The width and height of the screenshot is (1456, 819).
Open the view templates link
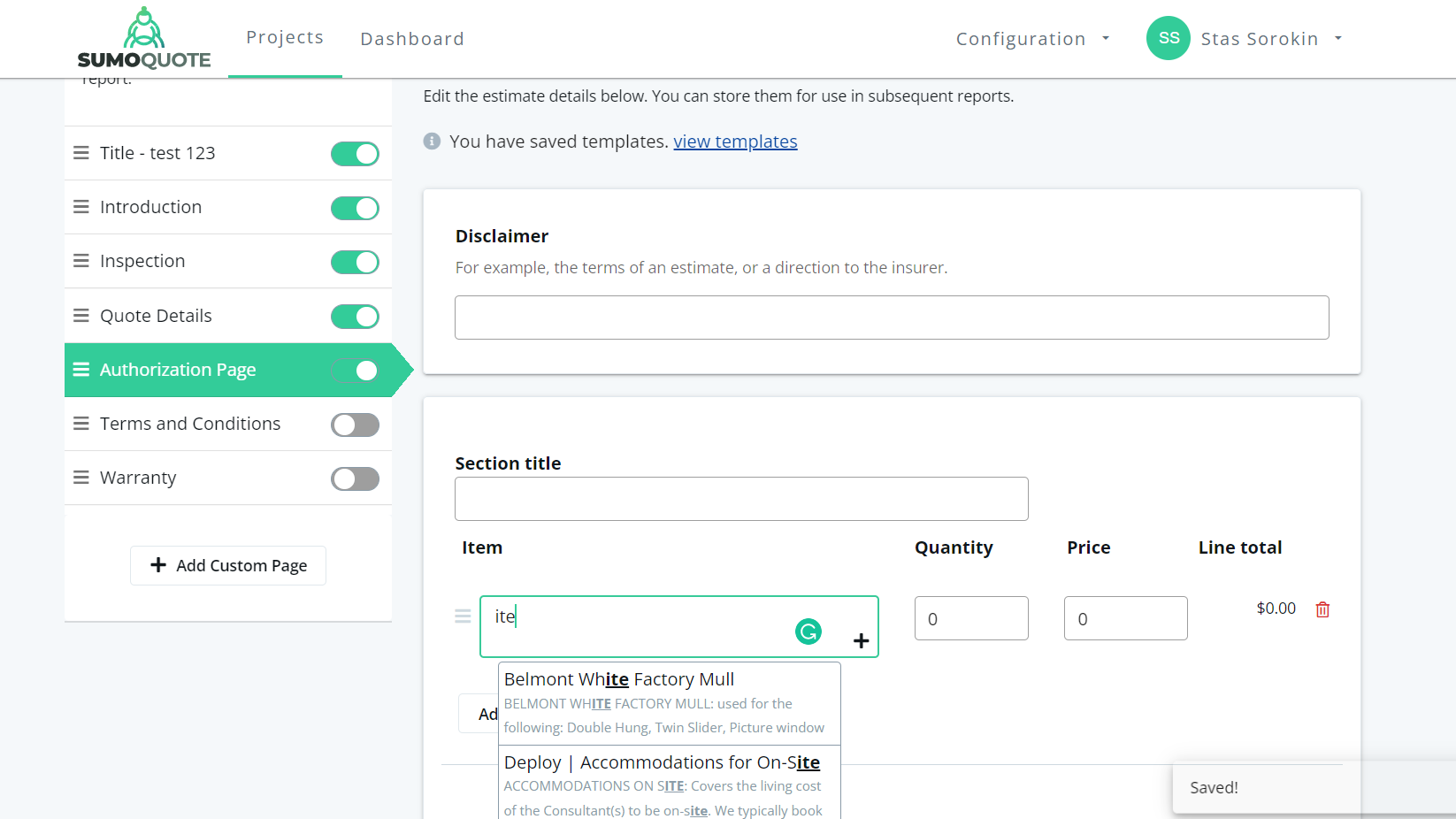735,142
